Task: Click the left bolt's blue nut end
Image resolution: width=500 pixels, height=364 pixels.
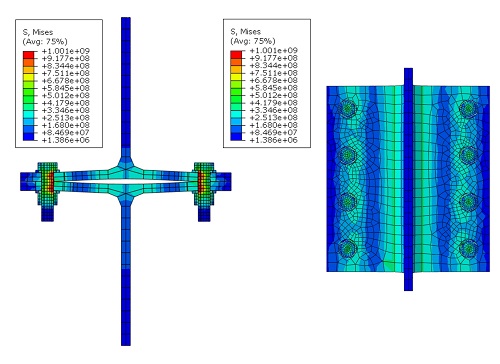Action: [x=47, y=214]
